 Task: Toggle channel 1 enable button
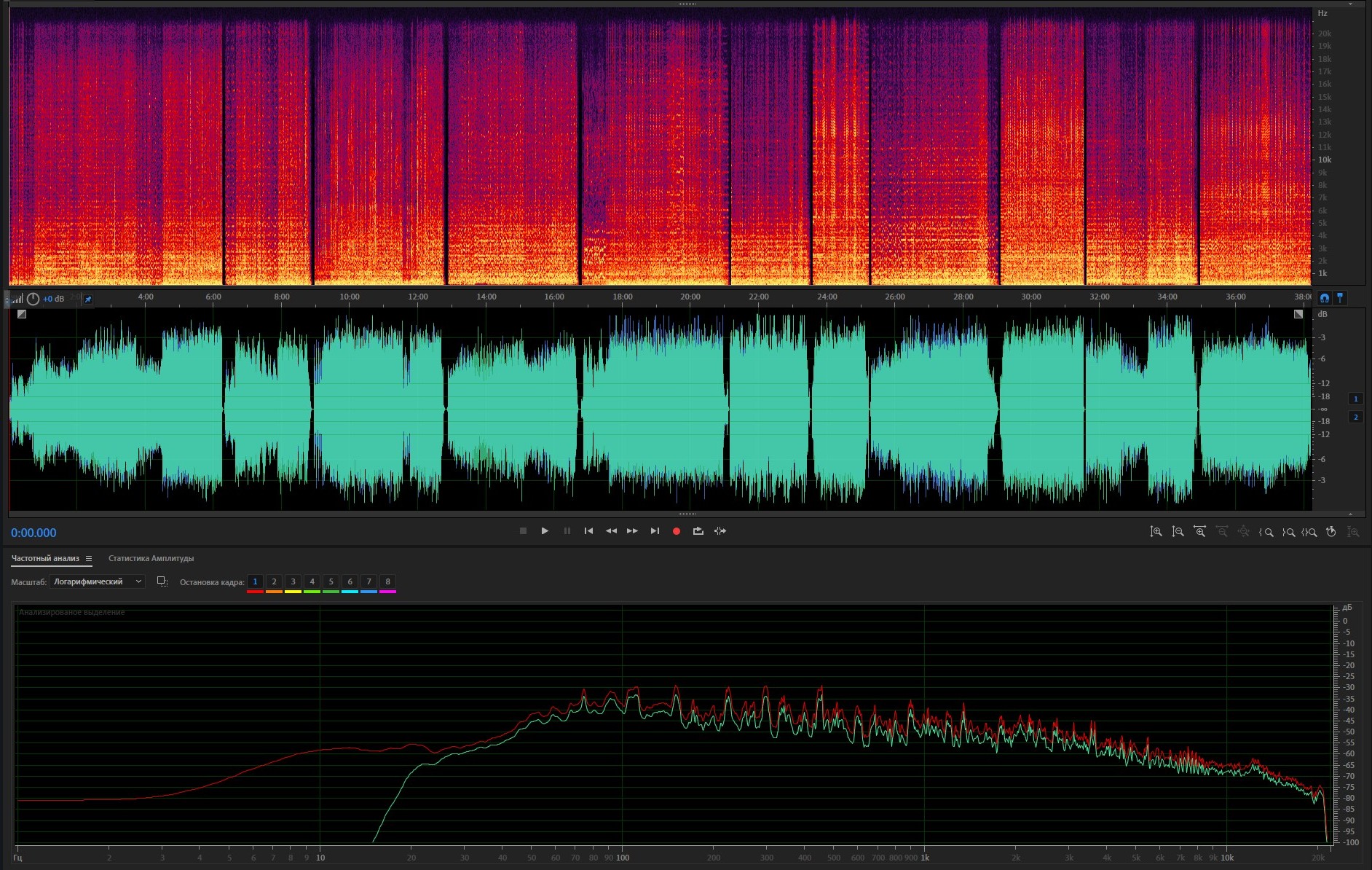point(1355,399)
